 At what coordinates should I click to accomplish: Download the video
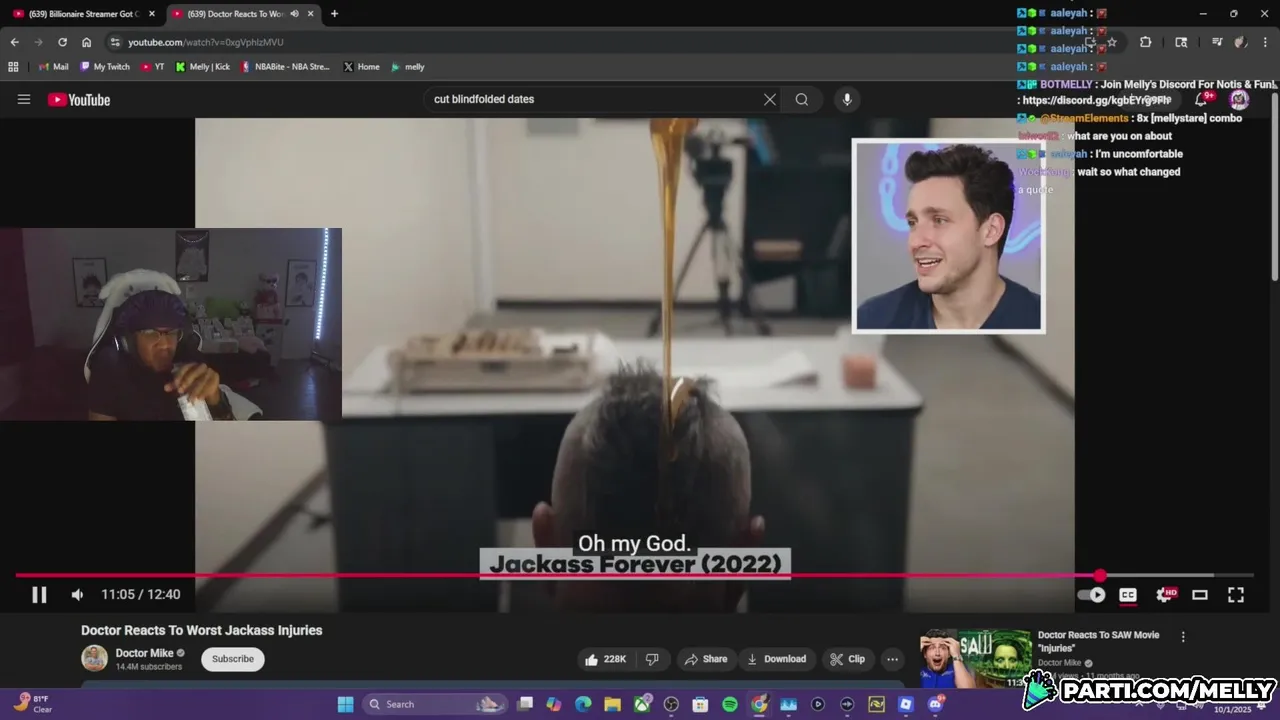tap(777, 659)
